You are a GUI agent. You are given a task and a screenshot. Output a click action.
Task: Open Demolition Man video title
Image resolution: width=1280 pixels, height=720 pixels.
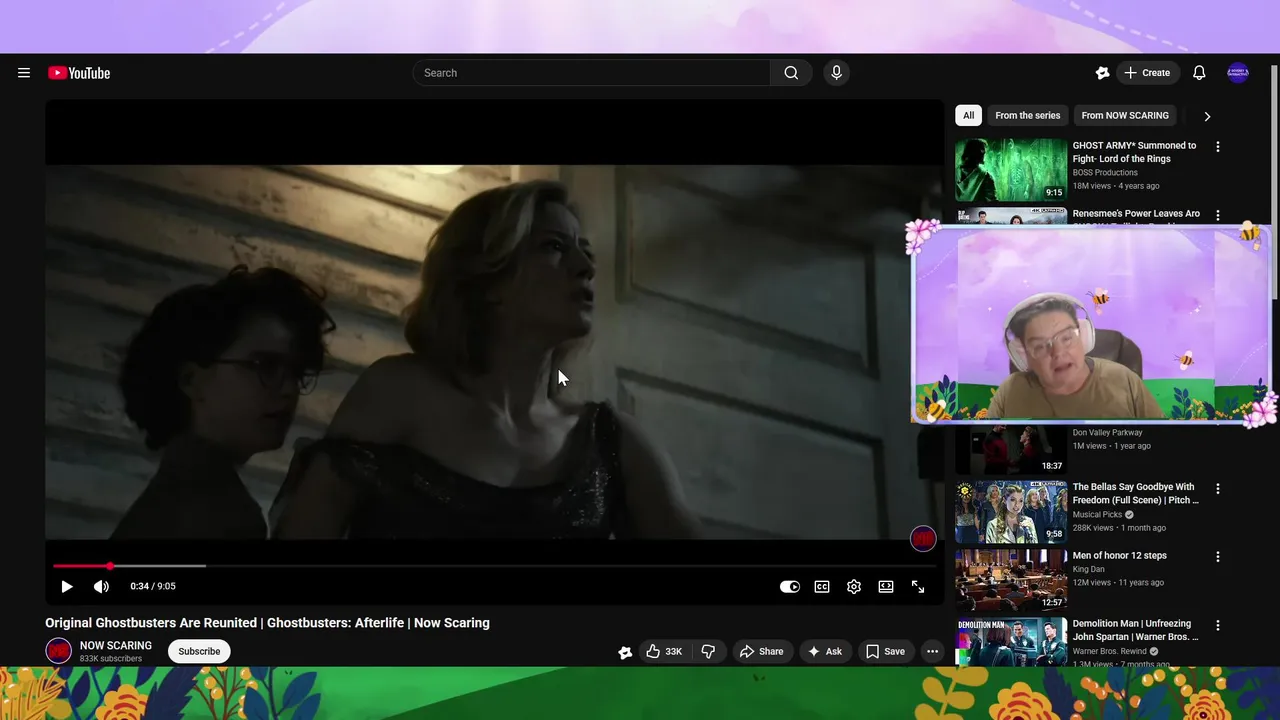[x=1135, y=630]
